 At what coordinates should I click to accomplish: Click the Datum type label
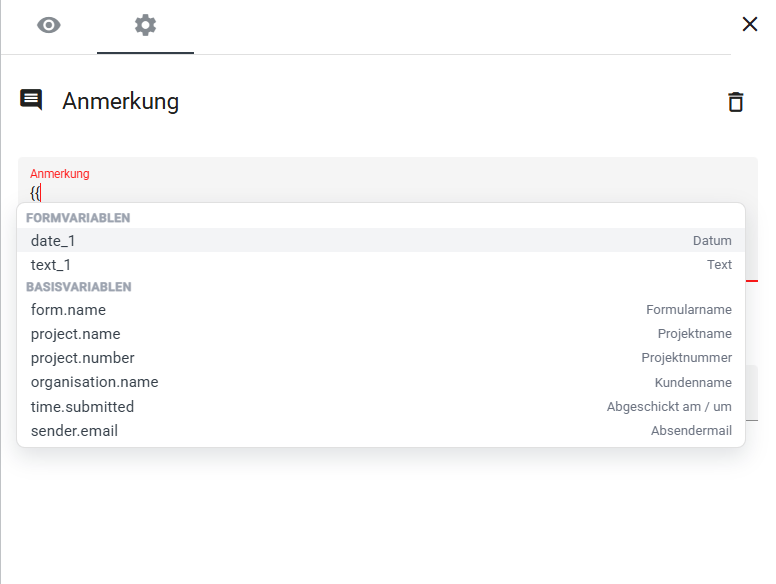click(x=712, y=241)
